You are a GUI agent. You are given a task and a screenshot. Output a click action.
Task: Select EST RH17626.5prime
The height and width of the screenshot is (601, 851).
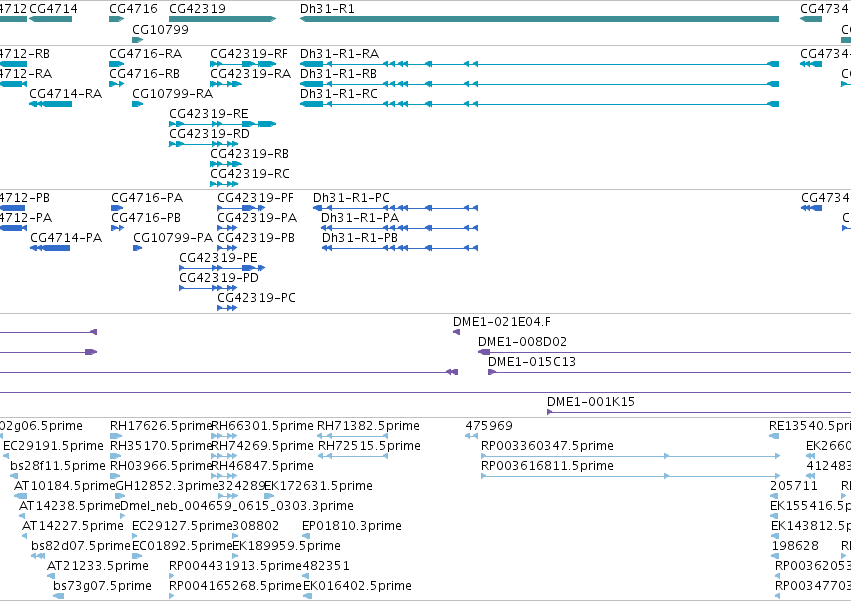click(x=161, y=426)
